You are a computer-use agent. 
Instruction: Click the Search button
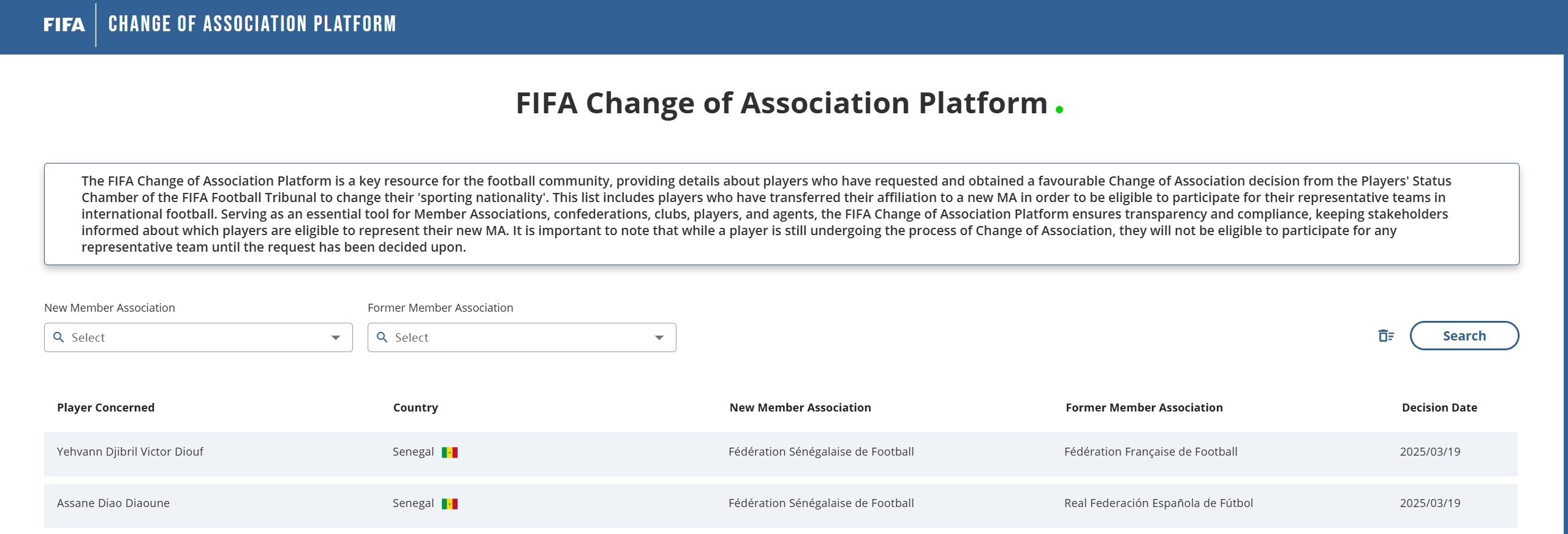[1464, 336]
